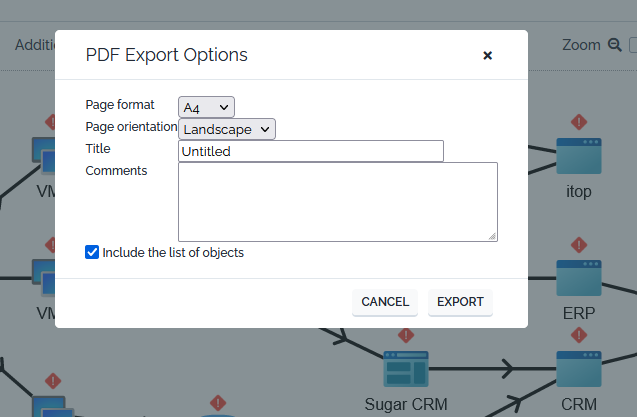
Task: Open the Page orientation dropdown
Action: point(227,129)
